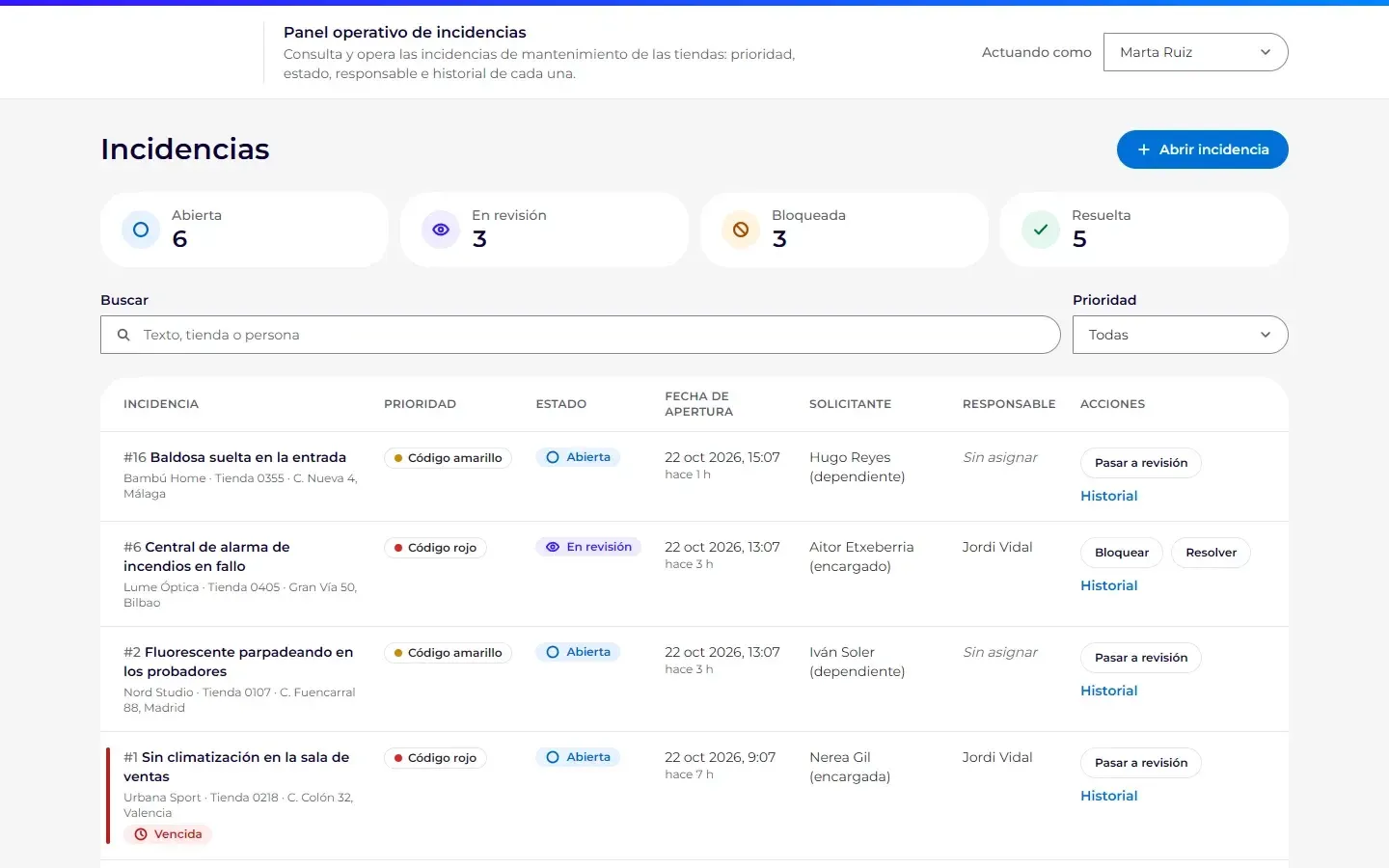The width and height of the screenshot is (1389, 868).
Task: Click the blocked icon on Bloqueada card
Action: click(741, 230)
